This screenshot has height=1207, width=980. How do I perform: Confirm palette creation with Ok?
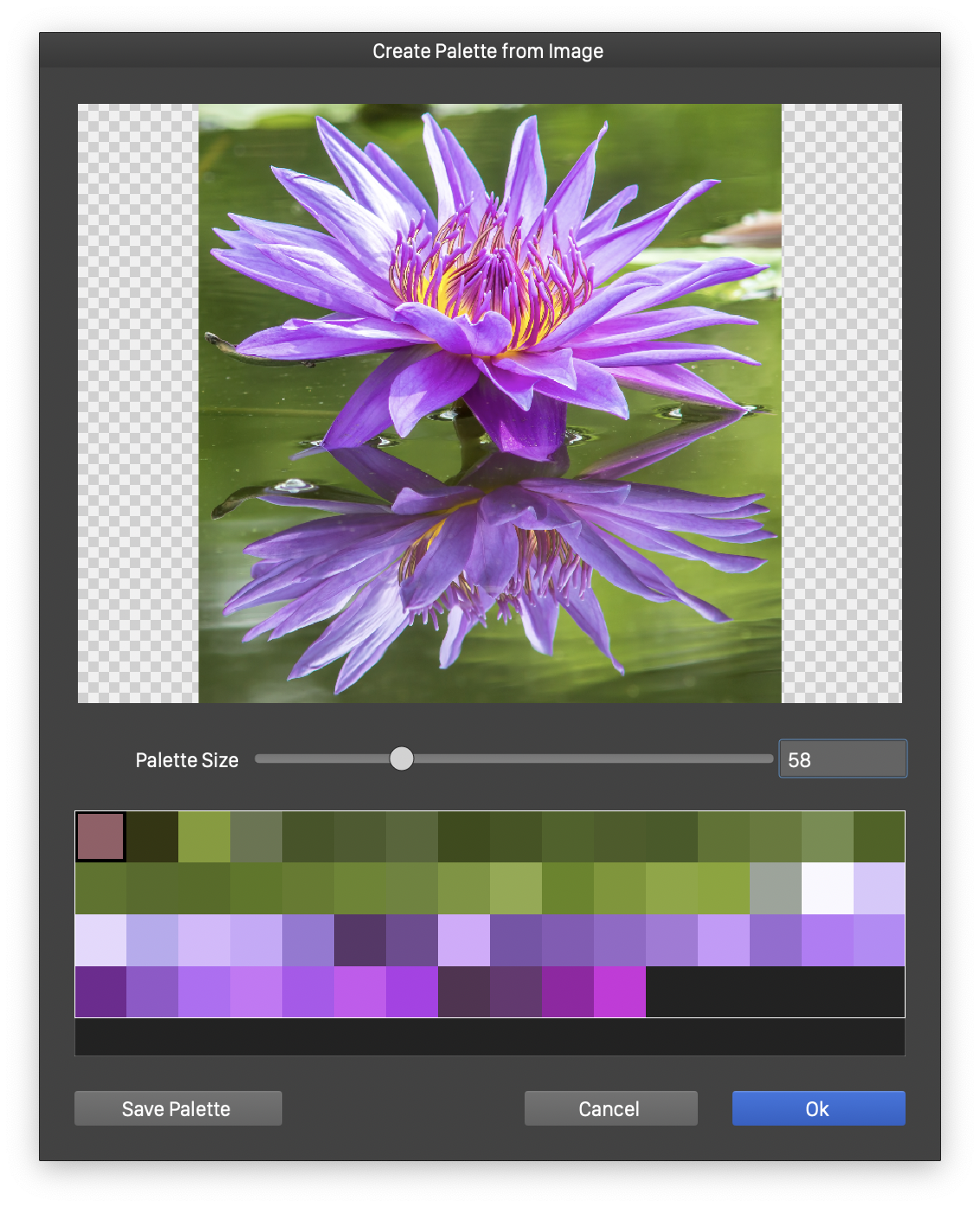(818, 1108)
